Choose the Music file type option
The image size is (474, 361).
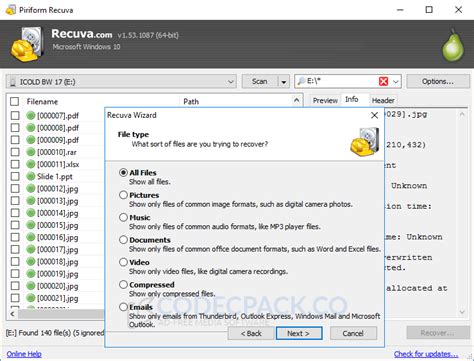[x=123, y=217]
